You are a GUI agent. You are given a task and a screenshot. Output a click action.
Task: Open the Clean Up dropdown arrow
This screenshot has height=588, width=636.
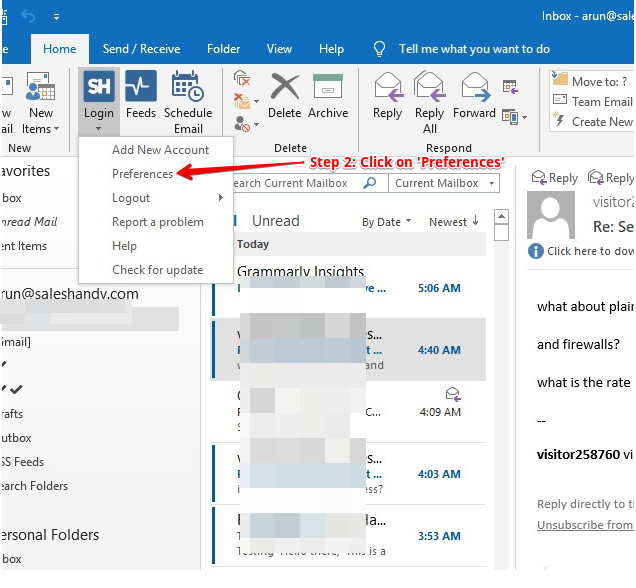[256, 101]
